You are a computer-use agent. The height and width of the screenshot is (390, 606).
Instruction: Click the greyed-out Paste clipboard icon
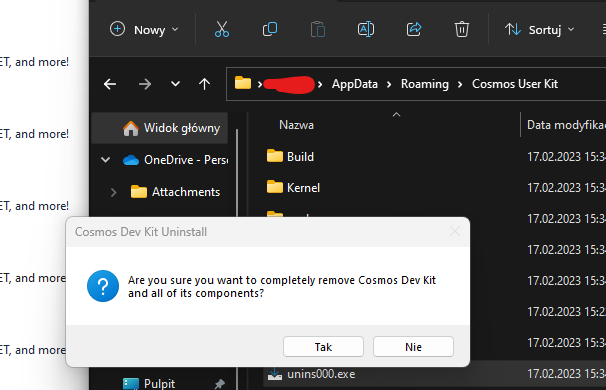pos(318,29)
